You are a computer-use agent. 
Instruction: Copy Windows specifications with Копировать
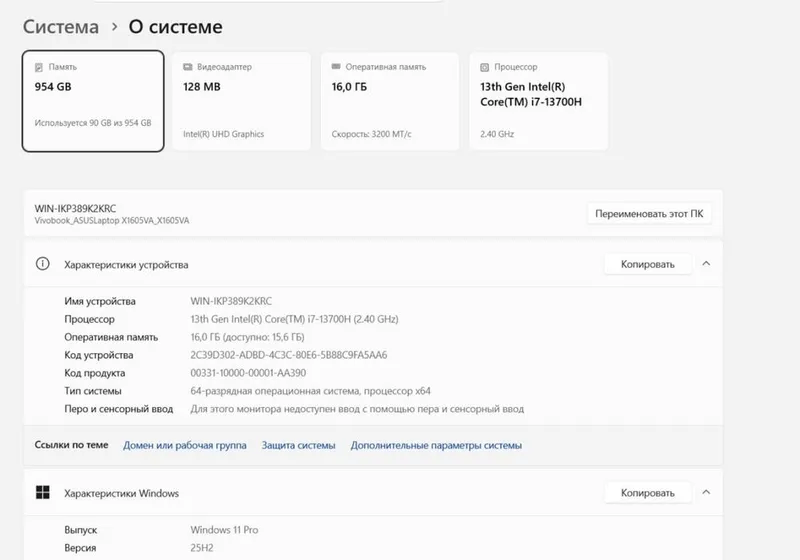coord(647,493)
